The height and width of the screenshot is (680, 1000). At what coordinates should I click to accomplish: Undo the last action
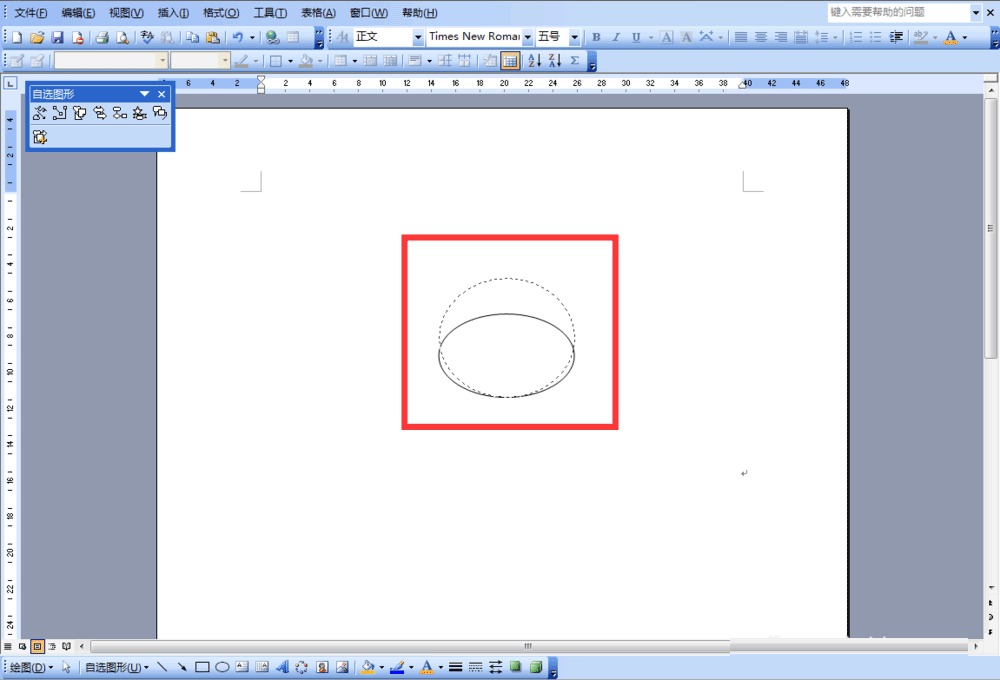pyautogui.click(x=238, y=38)
